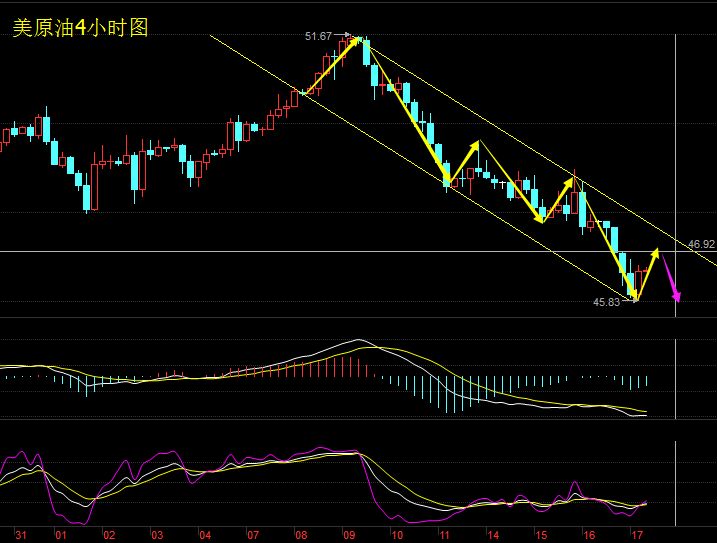The height and width of the screenshot is (543, 717).
Task: Click the 45.83 low price label
Action: pos(606,302)
